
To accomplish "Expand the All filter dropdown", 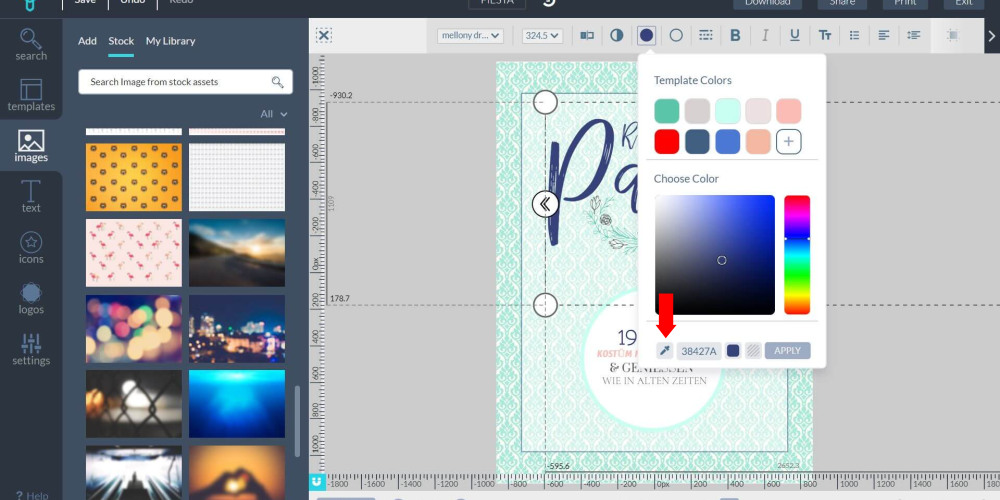I will [273, 114].
